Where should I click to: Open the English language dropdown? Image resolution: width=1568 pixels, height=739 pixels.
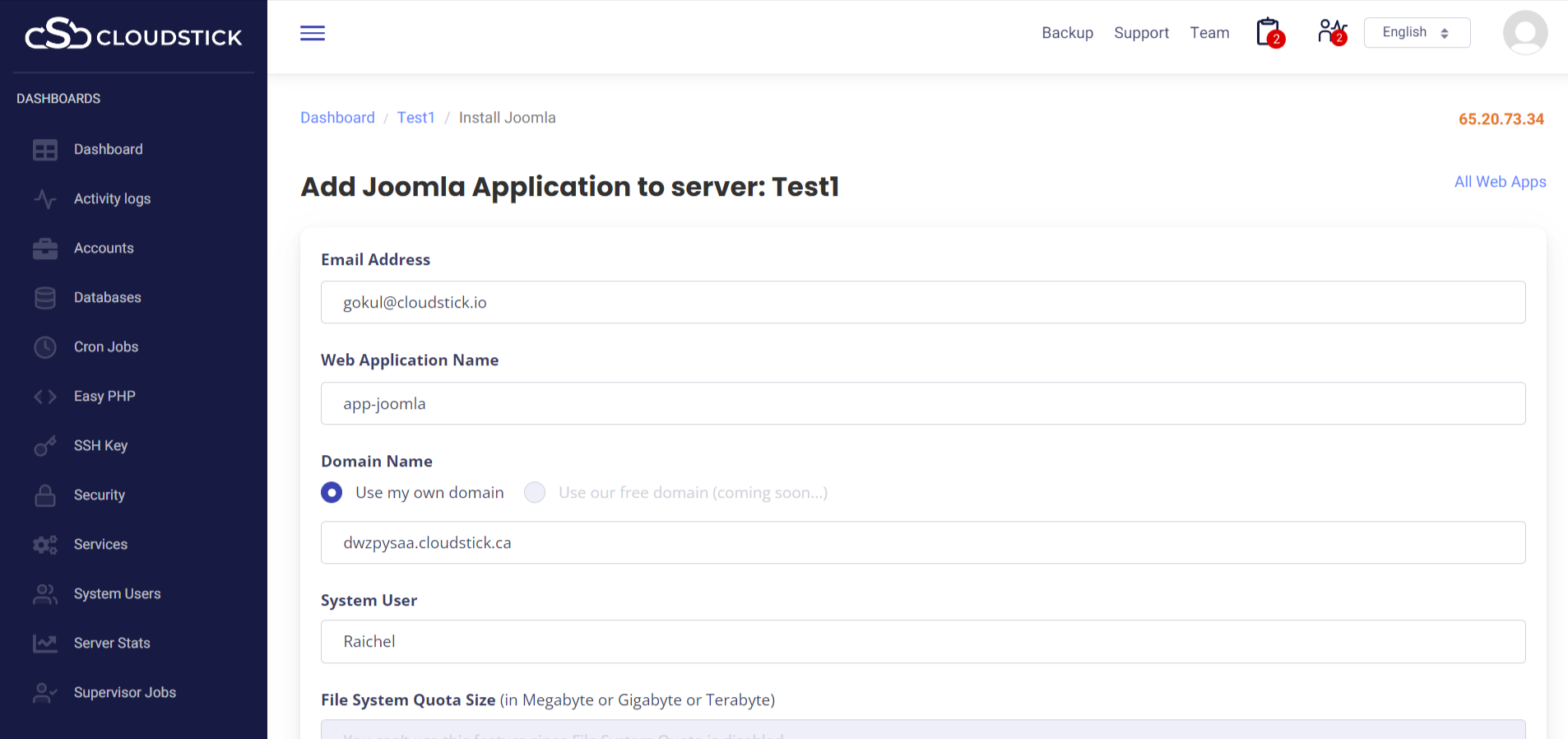(1416, 33)
